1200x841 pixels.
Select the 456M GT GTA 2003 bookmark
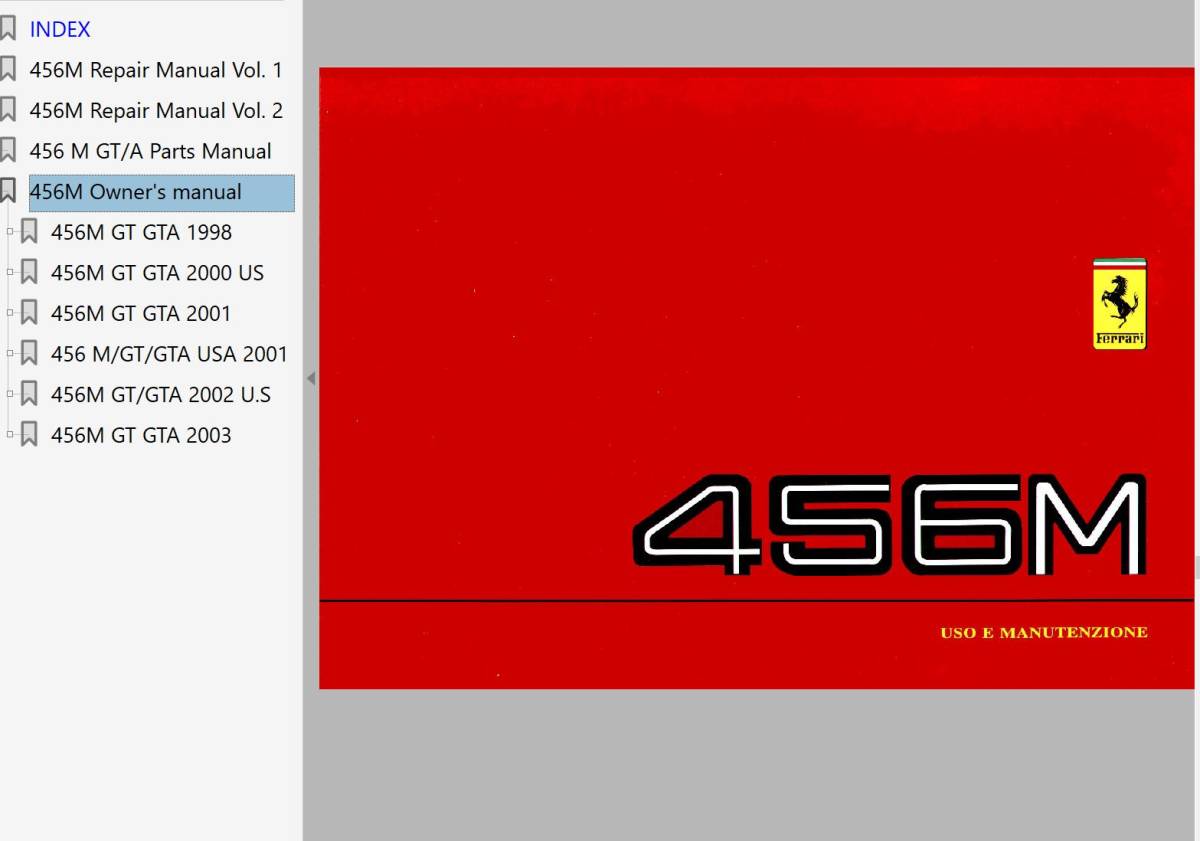coord(141,435)
